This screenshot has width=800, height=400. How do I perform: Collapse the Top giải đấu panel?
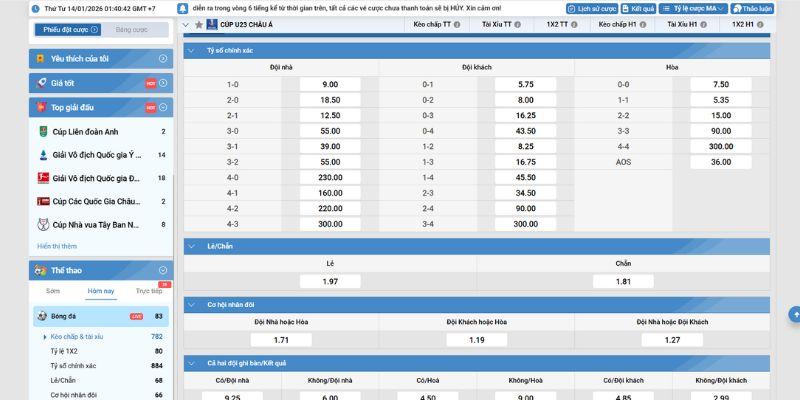click(163, 108)
